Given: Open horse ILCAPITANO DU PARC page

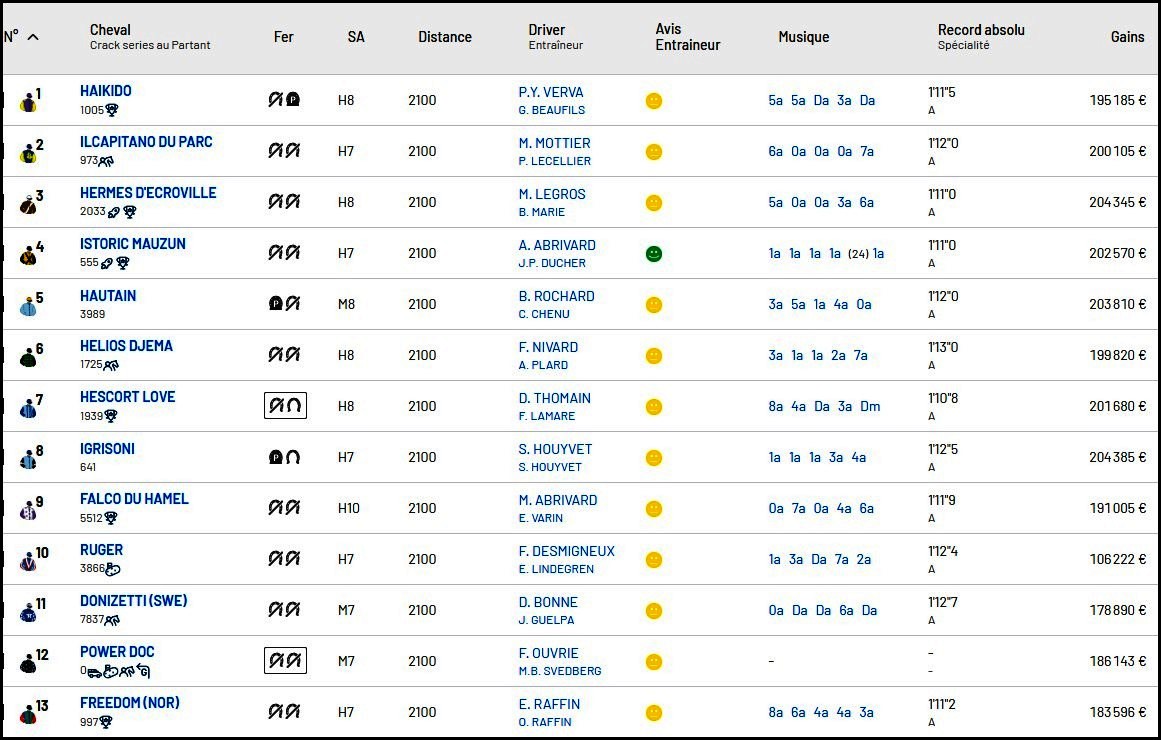Looking at the screenshot, I should click(146, 141).
